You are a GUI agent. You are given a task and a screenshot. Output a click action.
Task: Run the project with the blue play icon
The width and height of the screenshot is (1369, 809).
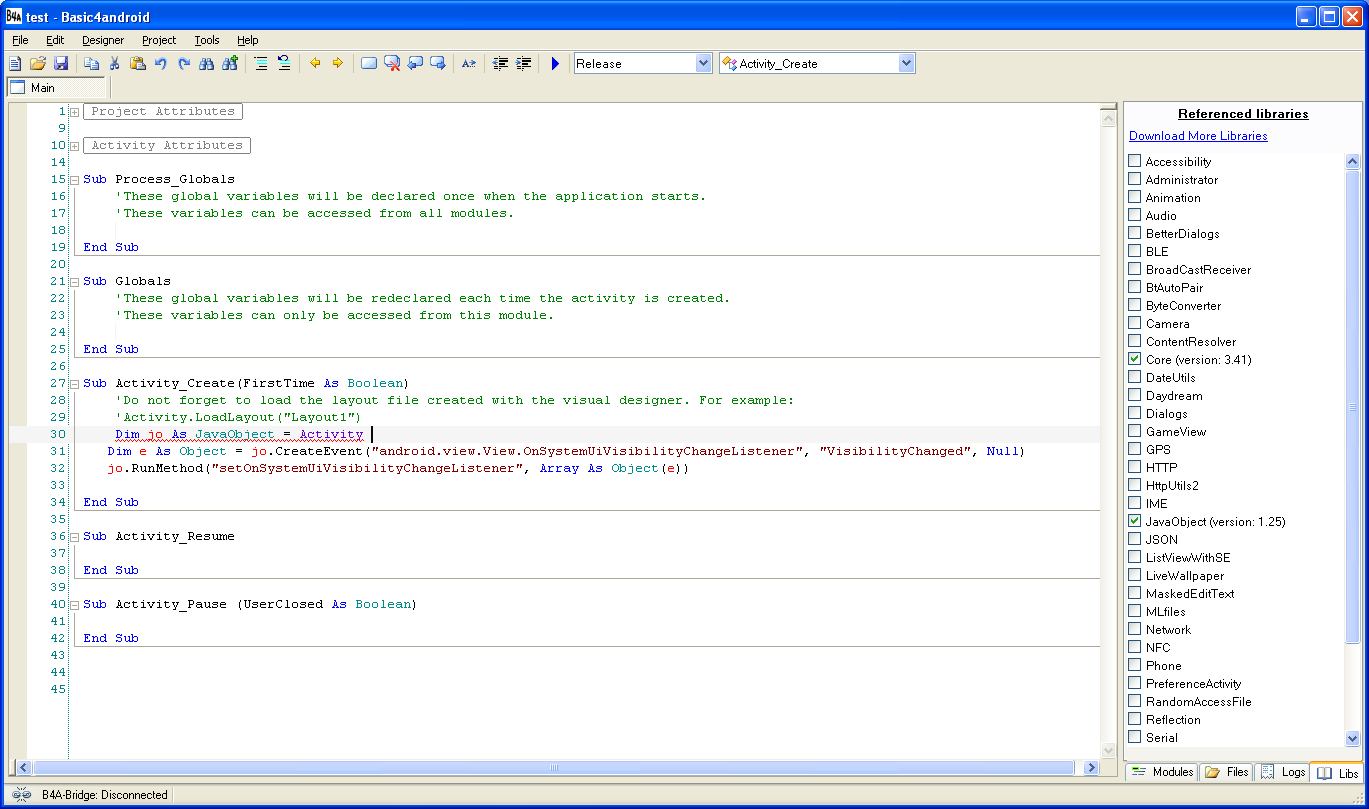pyautogui.click(x=555, y=63)
